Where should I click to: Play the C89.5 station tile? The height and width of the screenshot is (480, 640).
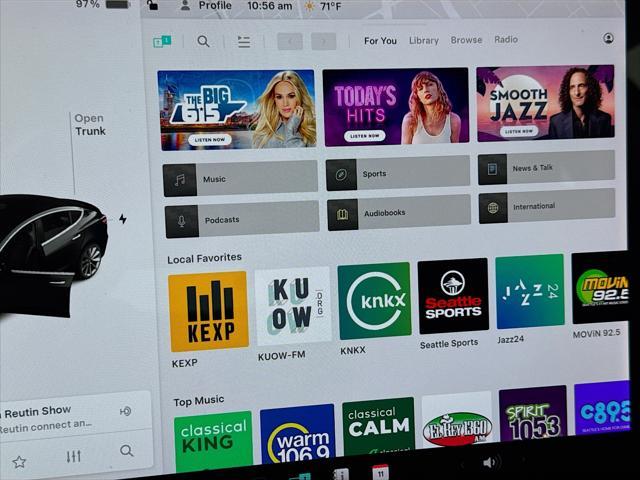pos(602,408)
